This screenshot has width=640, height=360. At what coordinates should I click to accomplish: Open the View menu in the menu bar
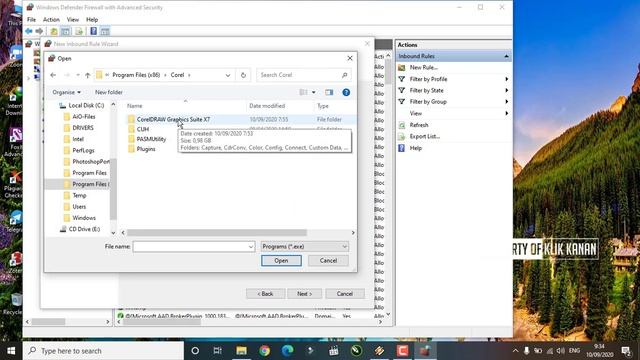[x=73, y=20]
